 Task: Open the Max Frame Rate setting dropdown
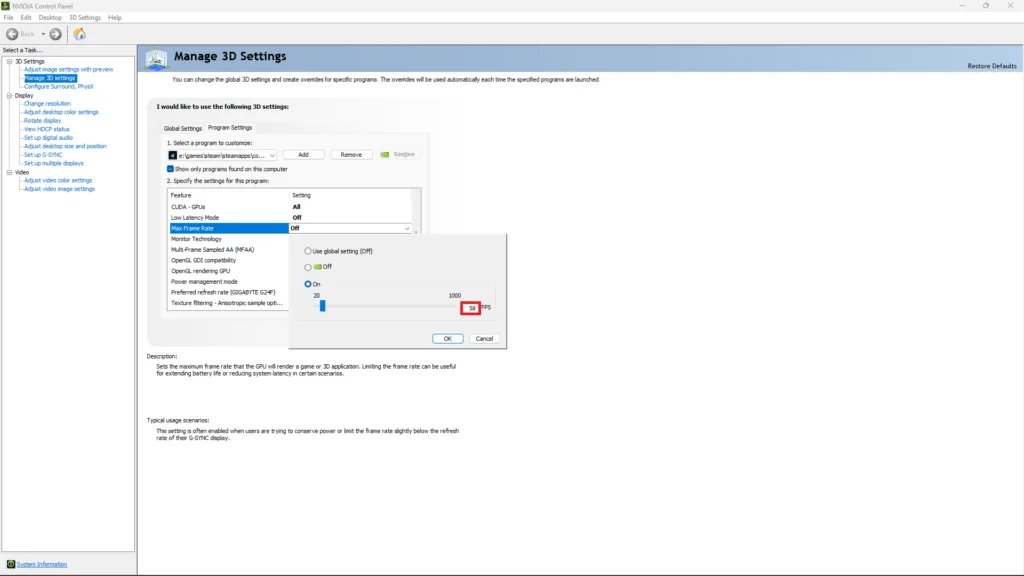(407, 229)
